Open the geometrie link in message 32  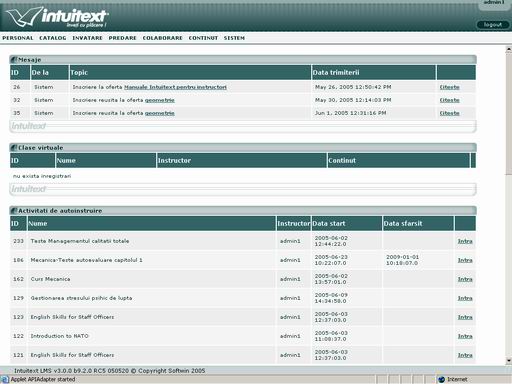pyautogui.click(x=160, y=100)
